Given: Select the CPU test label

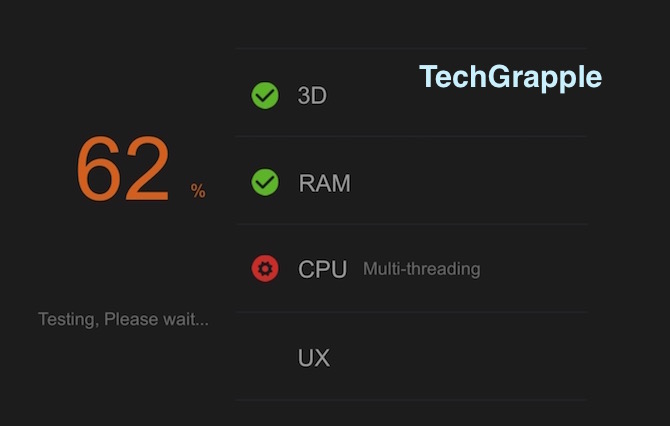Looking at the screenshot, I should [322, 269].
